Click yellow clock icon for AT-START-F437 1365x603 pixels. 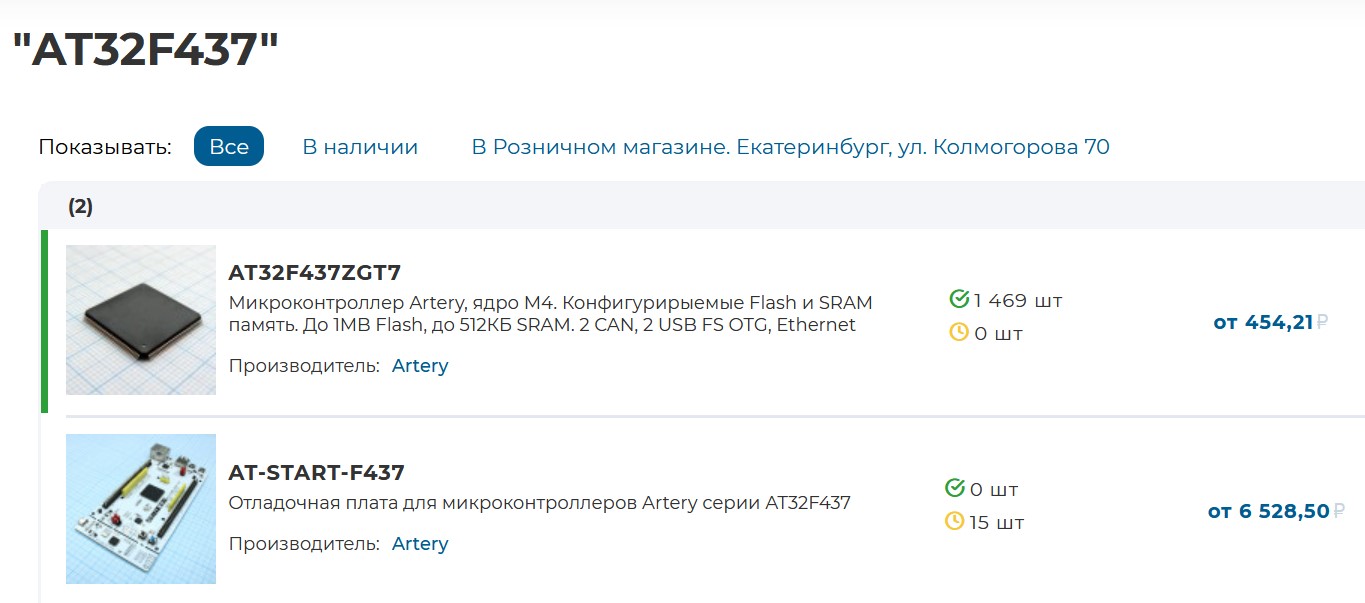(955, 521)
